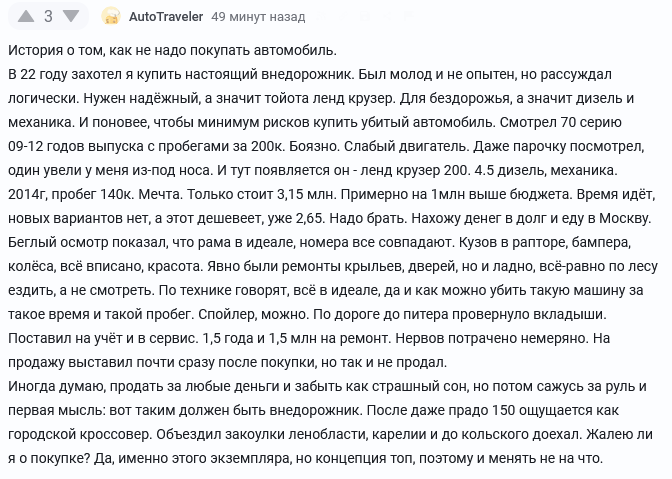The image size is (672, 479).
Task: Click the AutoTraveler avatar image
Action: [113, 17]
